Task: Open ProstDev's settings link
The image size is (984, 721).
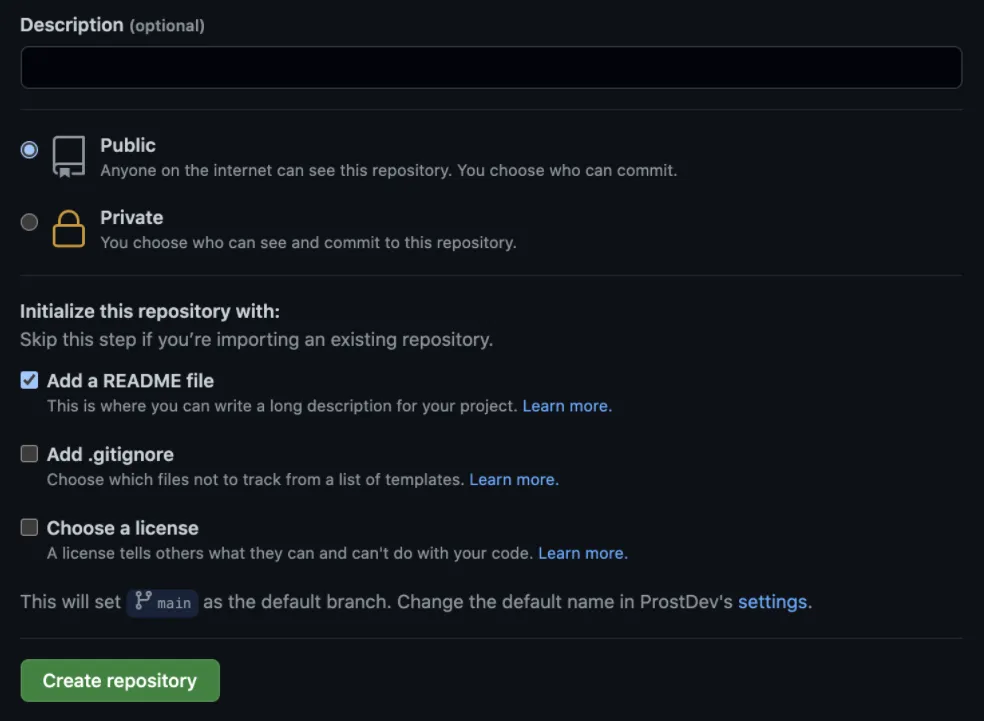Action: pyautogui.click(x=774, y=602)
